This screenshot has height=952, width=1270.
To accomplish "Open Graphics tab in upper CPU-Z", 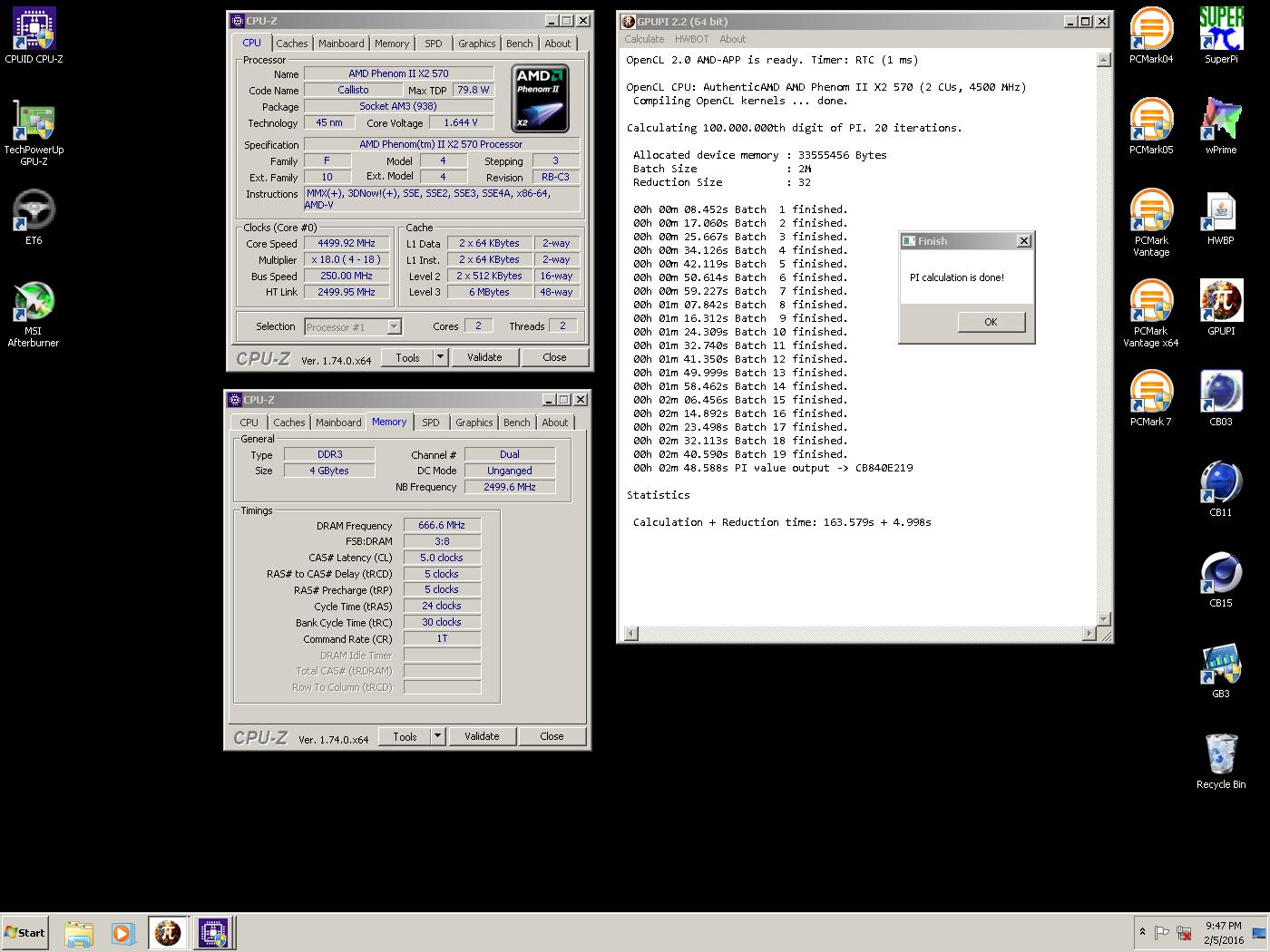I will pyautogui.click(x=477, y=44).
